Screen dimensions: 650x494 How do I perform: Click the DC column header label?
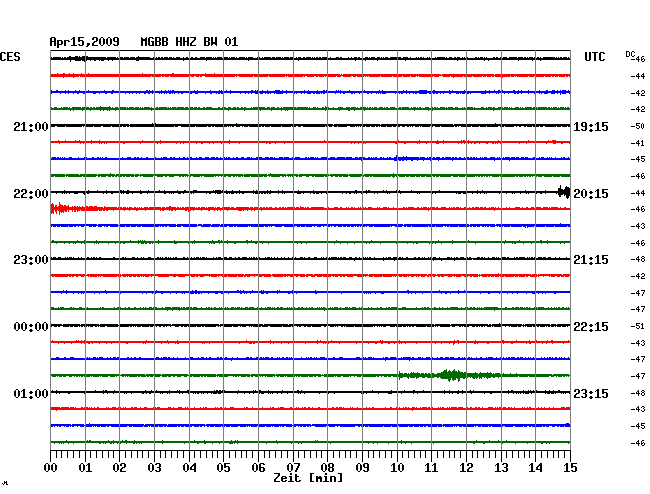point(630,54)
